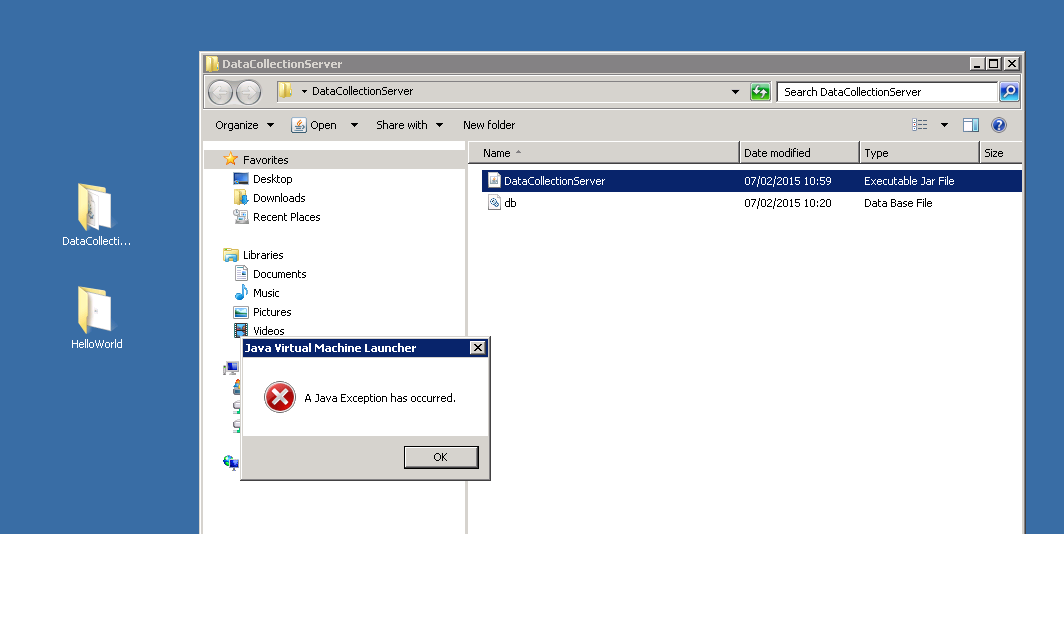1064x633 pixels.
Task: Click the green refresh button by the address bar
Action: click(x=760, y=92)
